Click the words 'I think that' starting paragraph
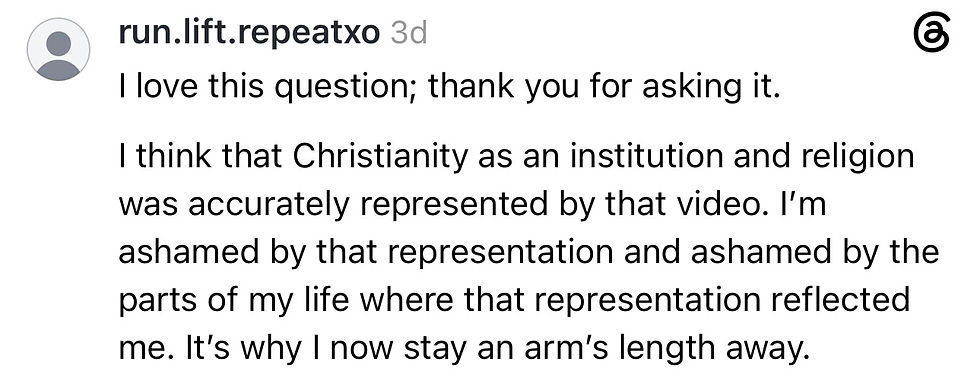The height and width of the screenshot is (384, 980). point(201,156)
